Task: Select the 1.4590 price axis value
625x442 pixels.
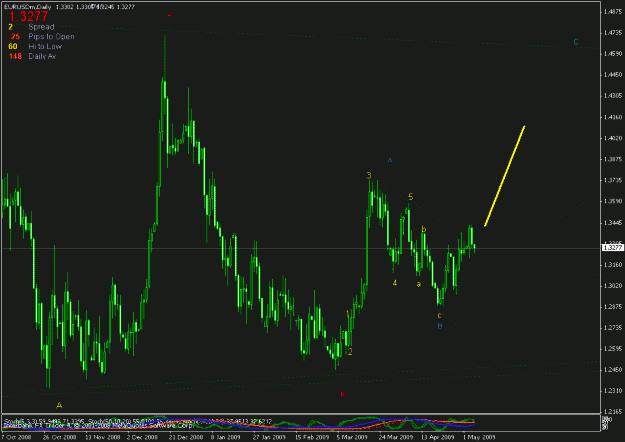Action: pyautogui.click(x=613, y=53)
